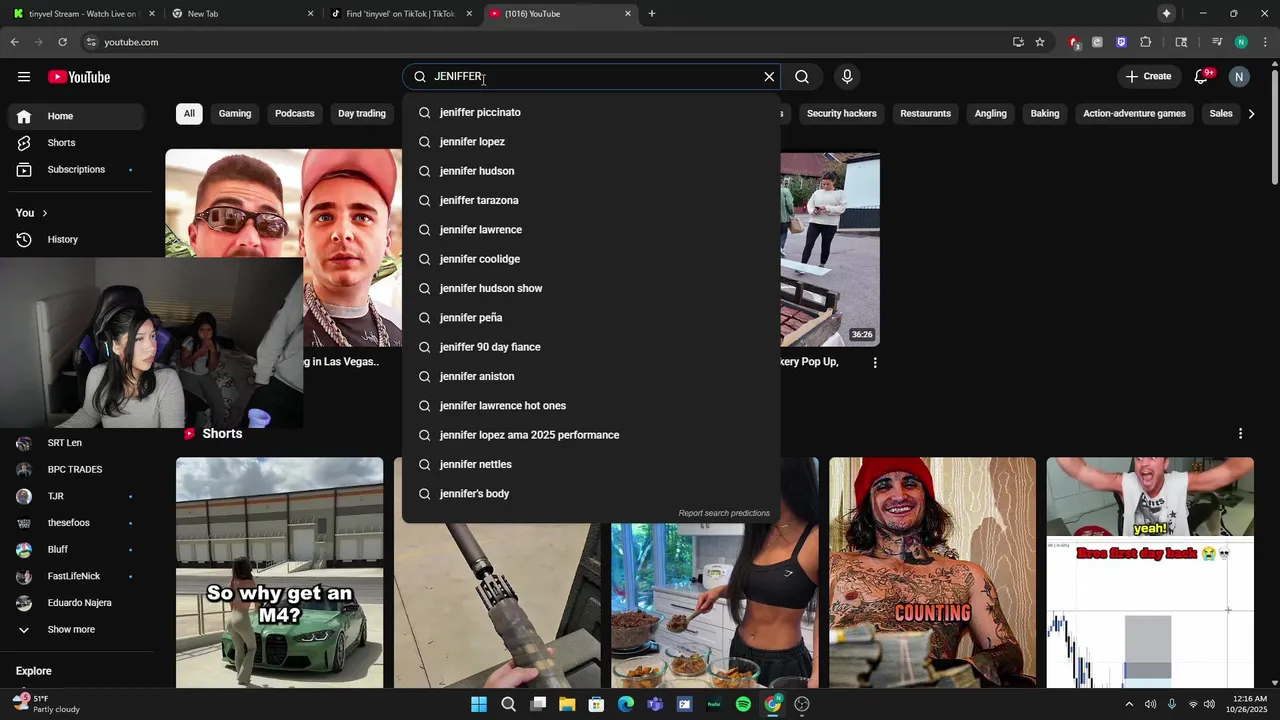The height and width of the screenshot is (720, 1280).
Task: Select the 'Gaming' filter chip
Action: (x=235, y=113)
